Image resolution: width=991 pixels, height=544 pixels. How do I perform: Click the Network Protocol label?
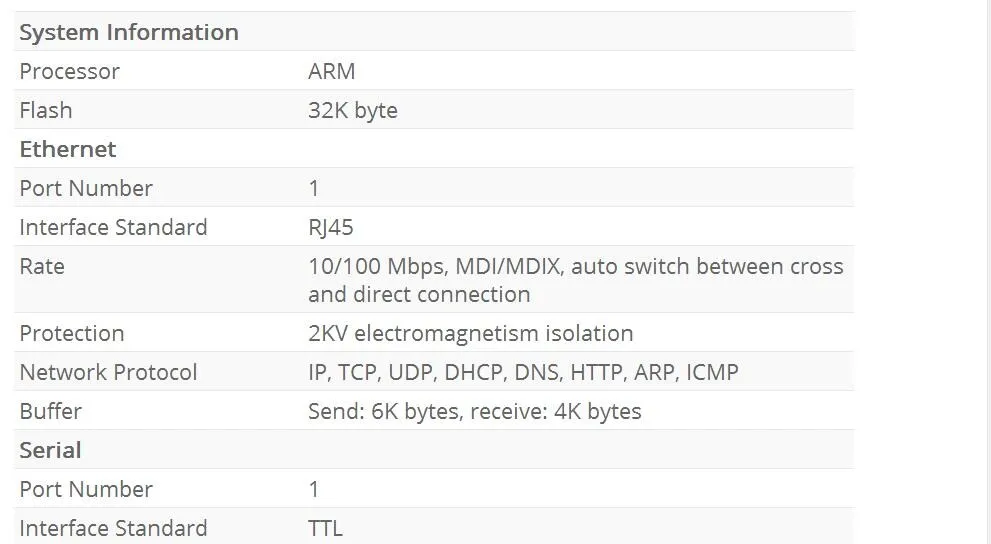[108, 372]
